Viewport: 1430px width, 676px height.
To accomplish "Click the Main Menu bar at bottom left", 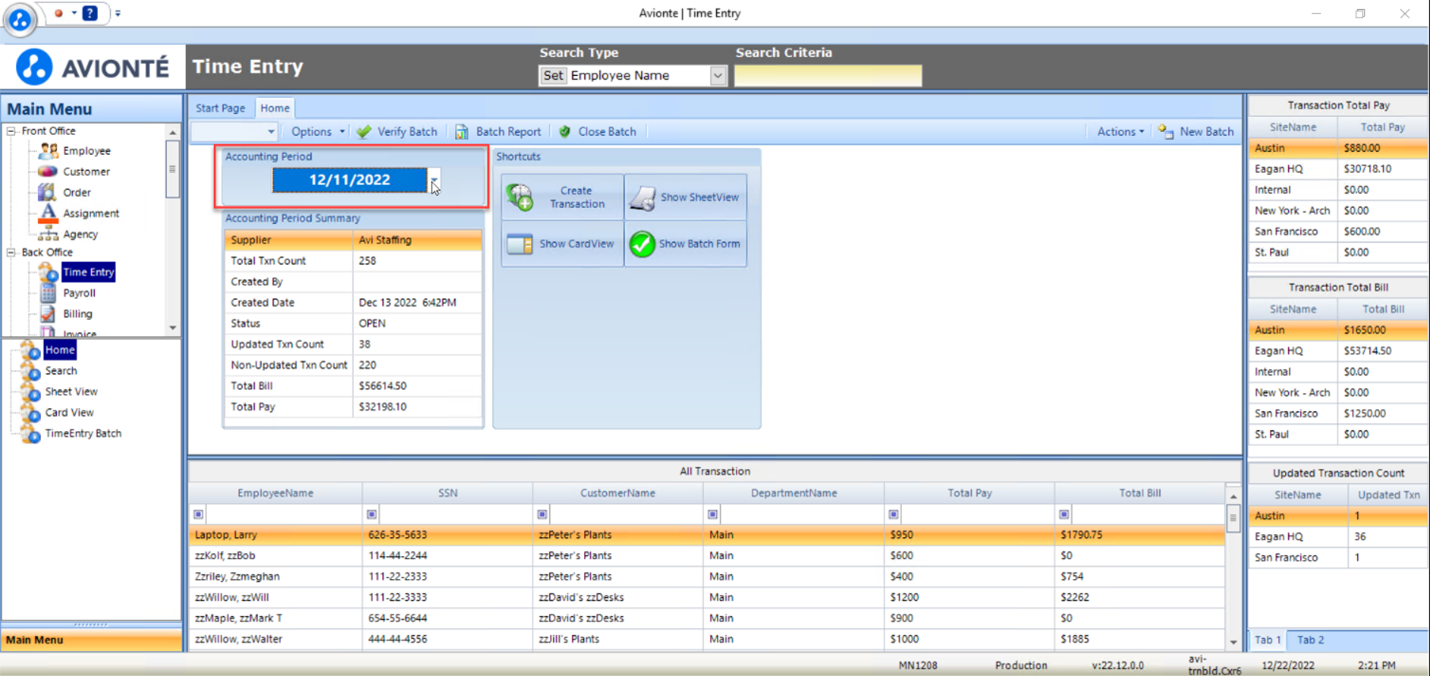I will (x=92, y=640).
